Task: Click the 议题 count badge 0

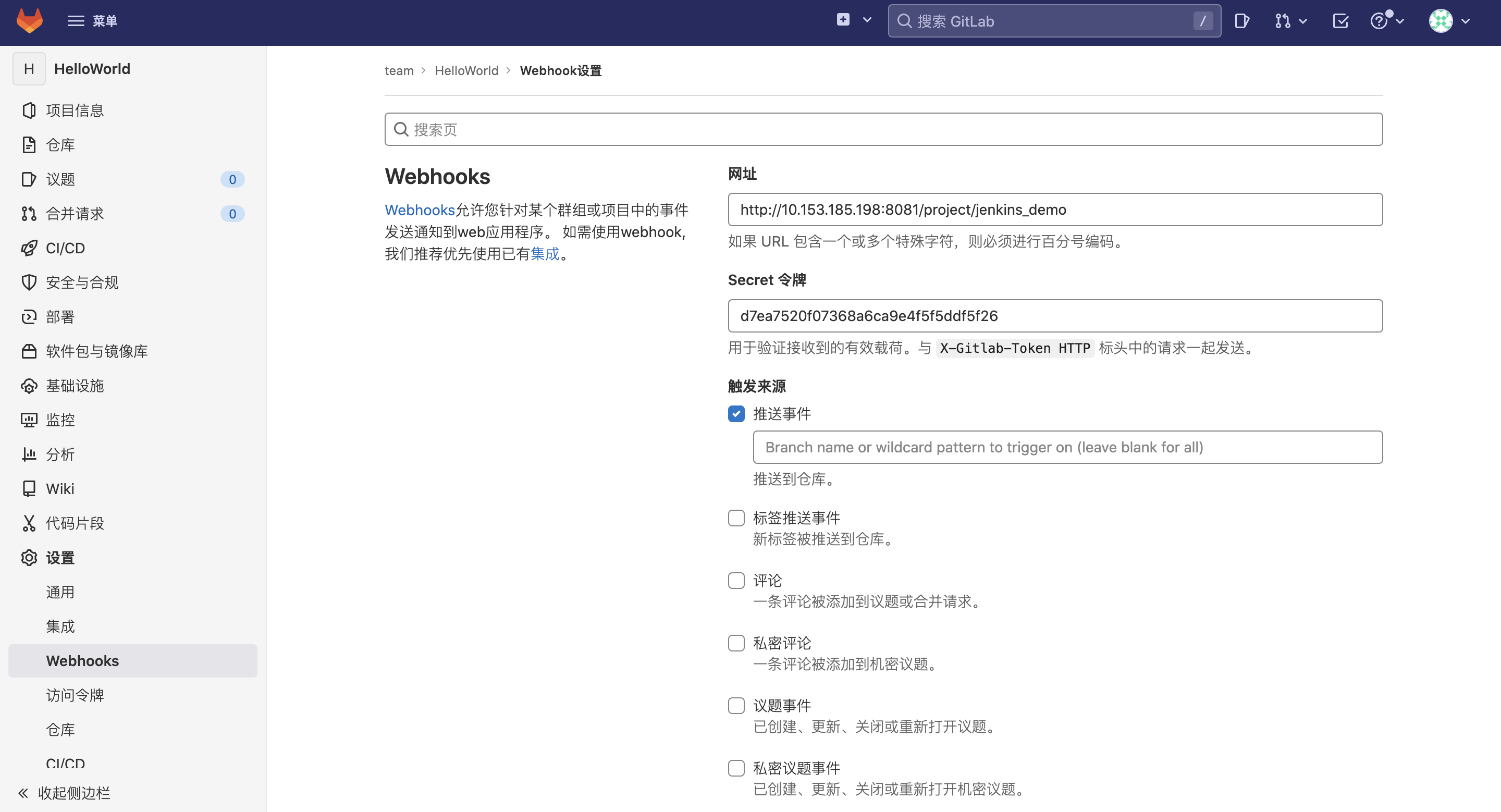Action: click(x=232, y=179)
